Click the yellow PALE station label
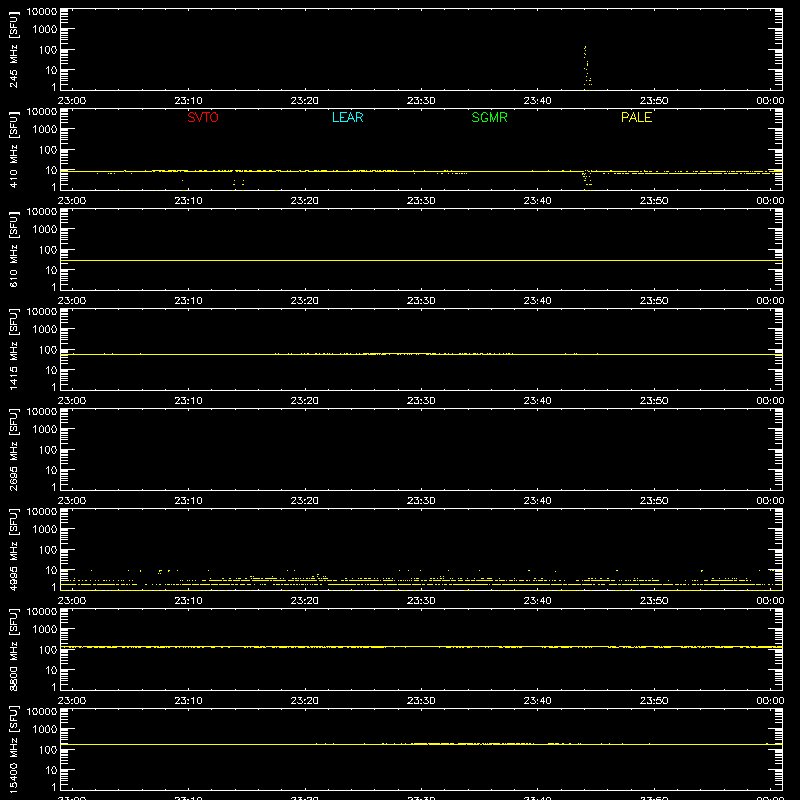The image size is (800, 800). pos(636,117)
